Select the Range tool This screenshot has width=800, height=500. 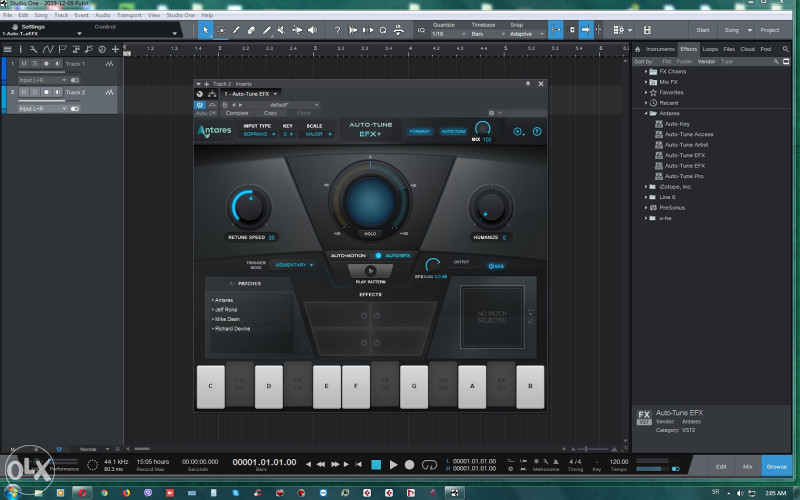point(221,30)
